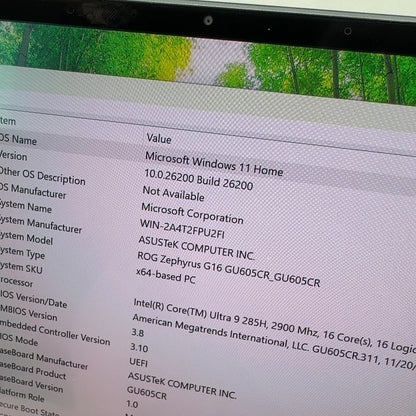Click the WIN-2A4T2FPU2FI system name value
Viewport: 416px width, 416px height.
coord(182,229)
